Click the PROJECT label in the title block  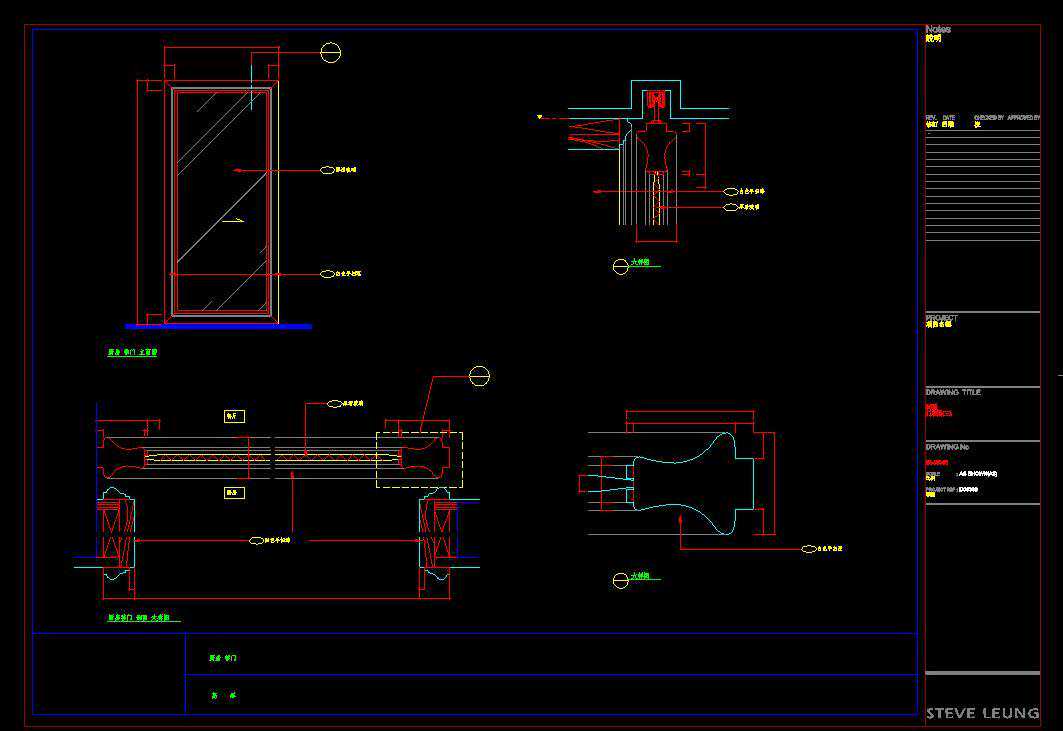(941, 318)
